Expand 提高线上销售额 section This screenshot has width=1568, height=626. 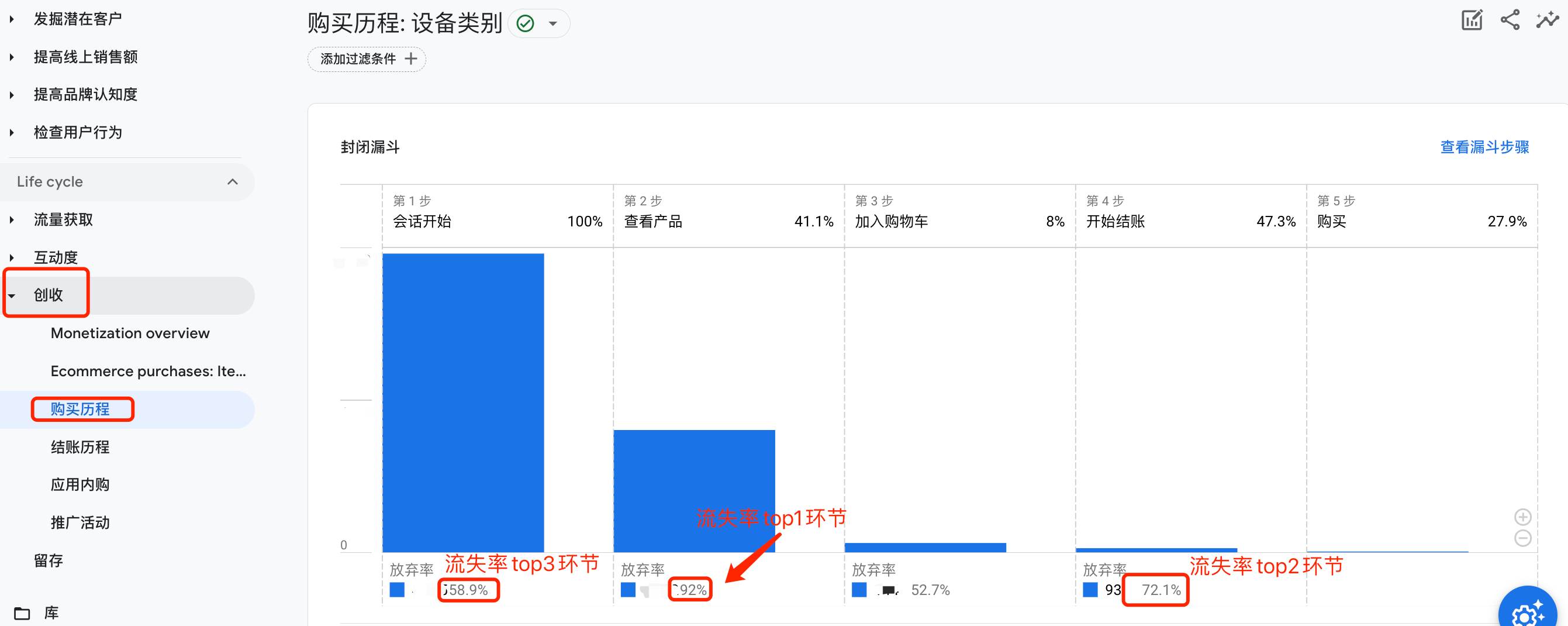point(12,57)
